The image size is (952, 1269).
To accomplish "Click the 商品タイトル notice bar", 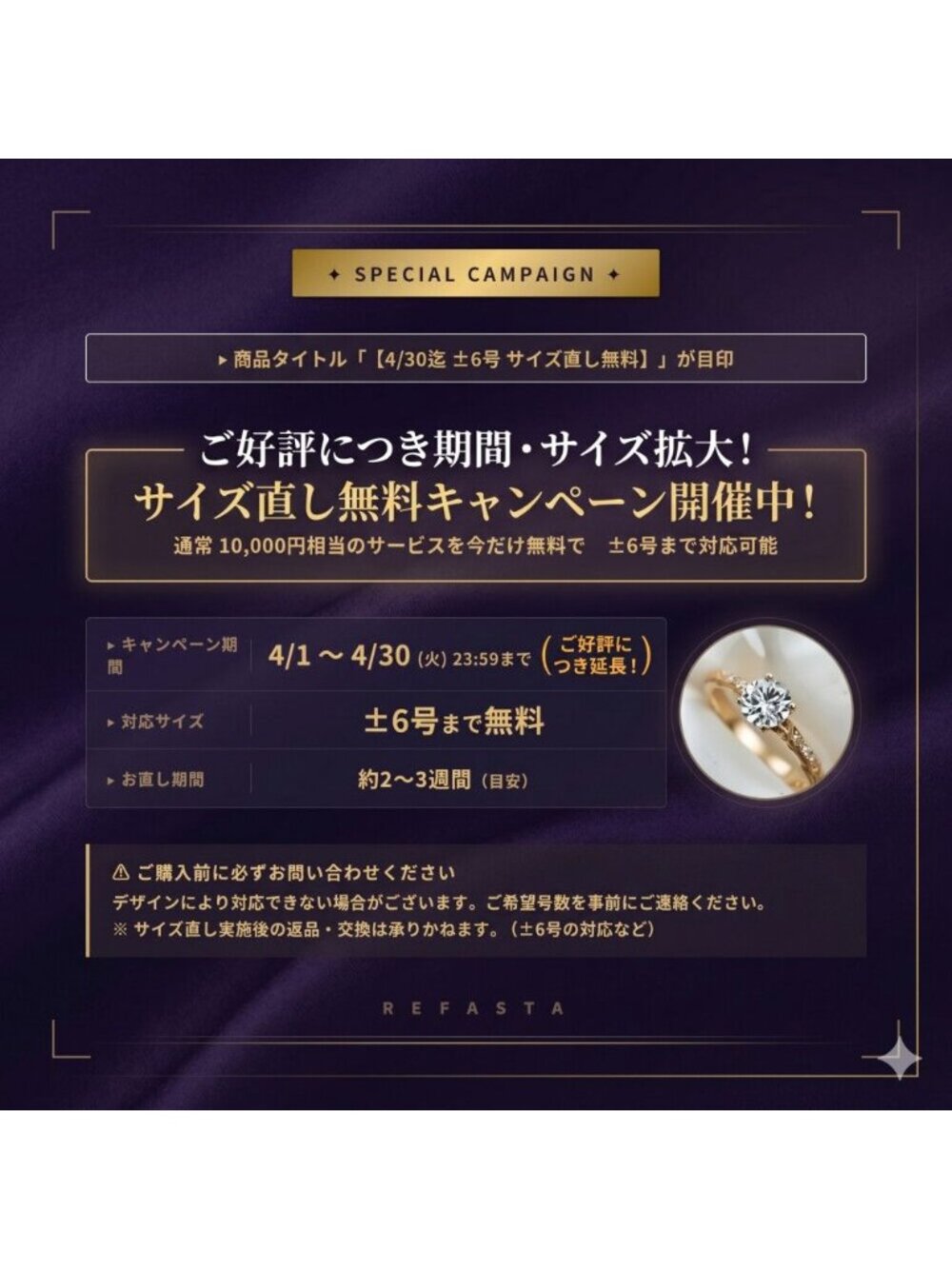I will click(x=476, y=358).
